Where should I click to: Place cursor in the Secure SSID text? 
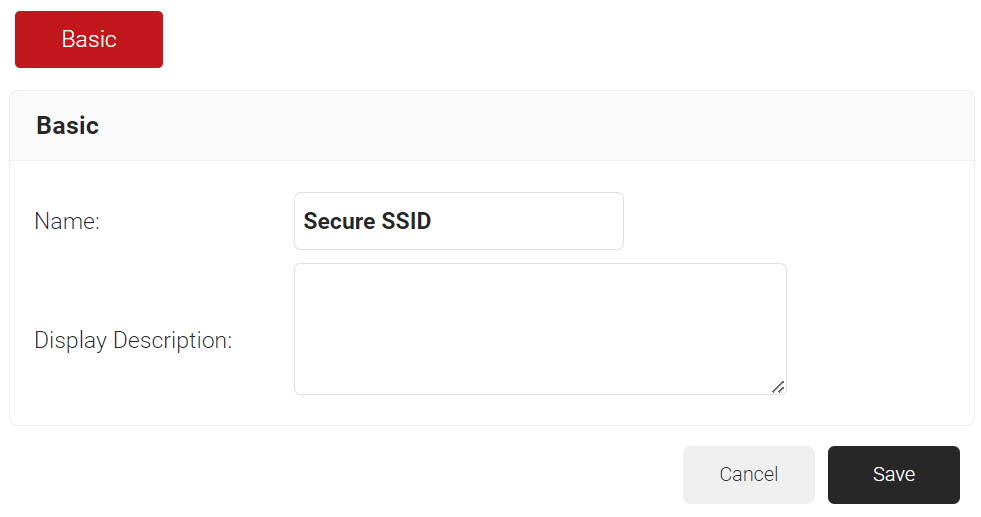367,221
